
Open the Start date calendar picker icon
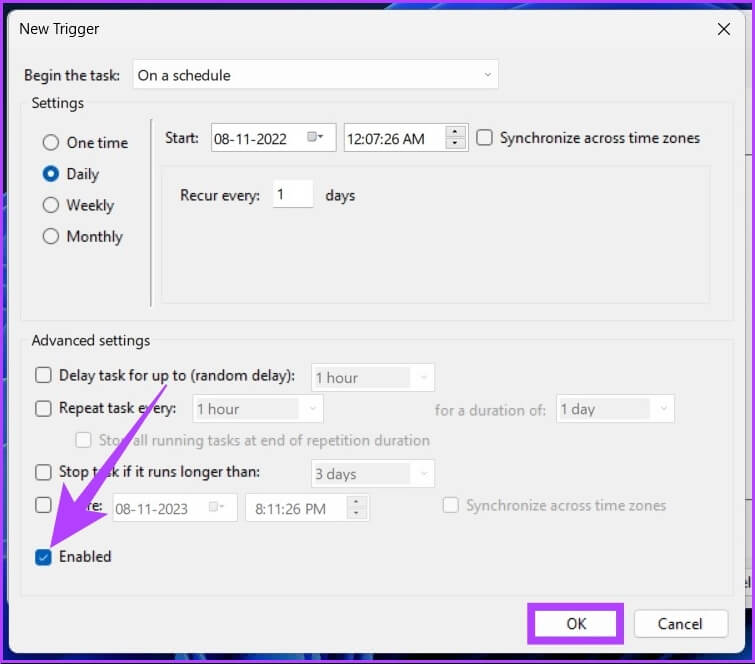point(315,137)
